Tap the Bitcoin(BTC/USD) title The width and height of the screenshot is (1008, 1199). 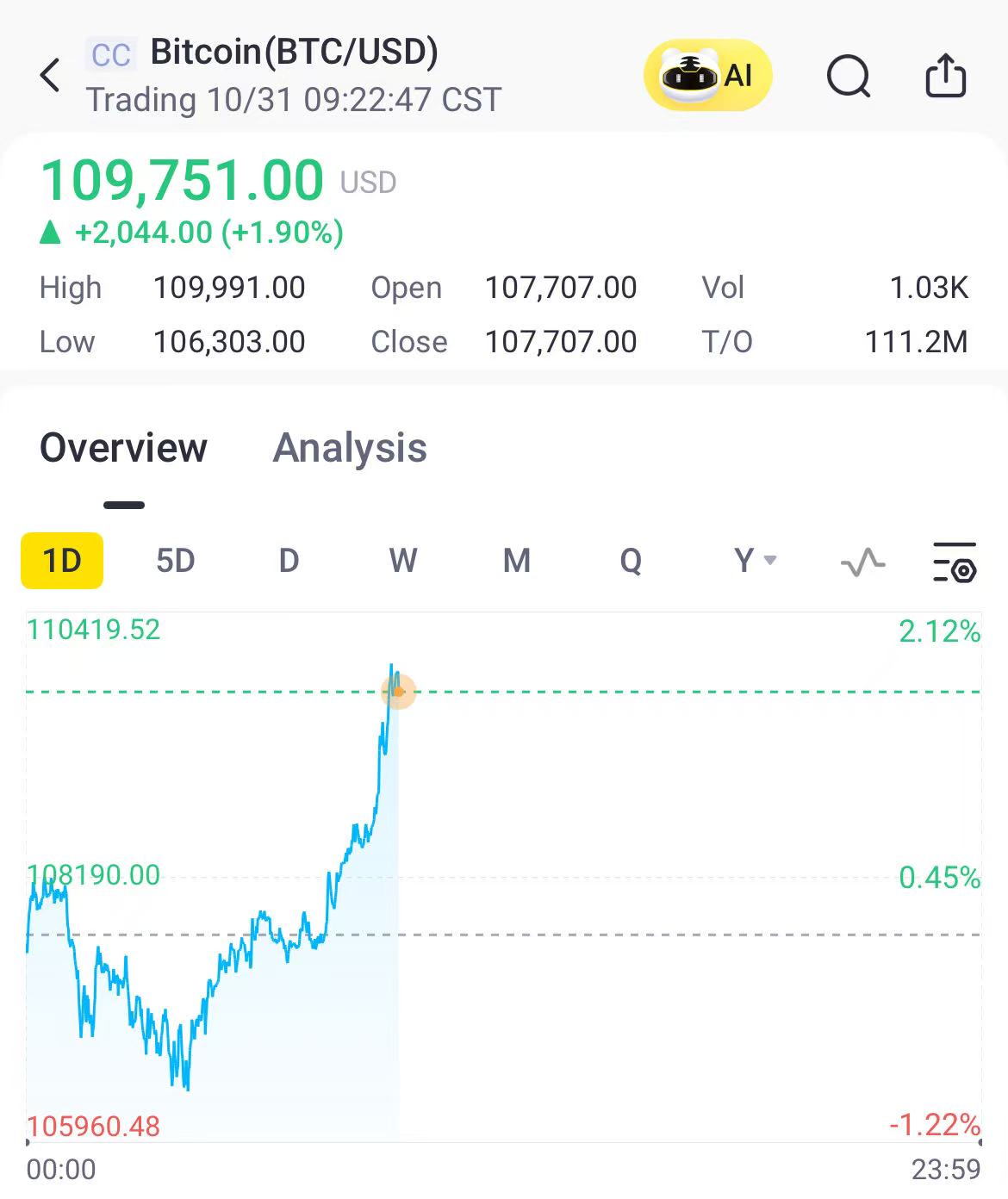[294, 52]
